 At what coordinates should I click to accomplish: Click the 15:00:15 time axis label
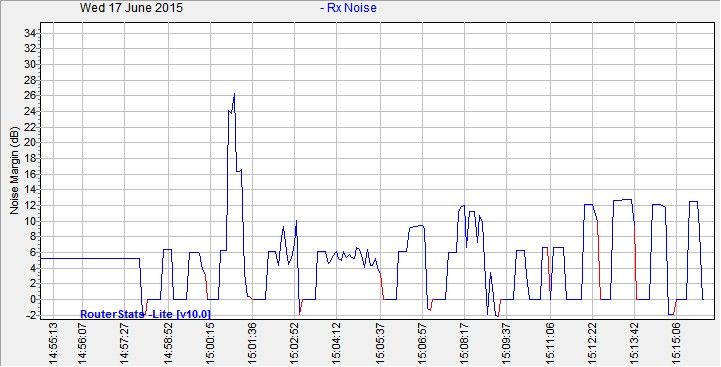point(210,343)
